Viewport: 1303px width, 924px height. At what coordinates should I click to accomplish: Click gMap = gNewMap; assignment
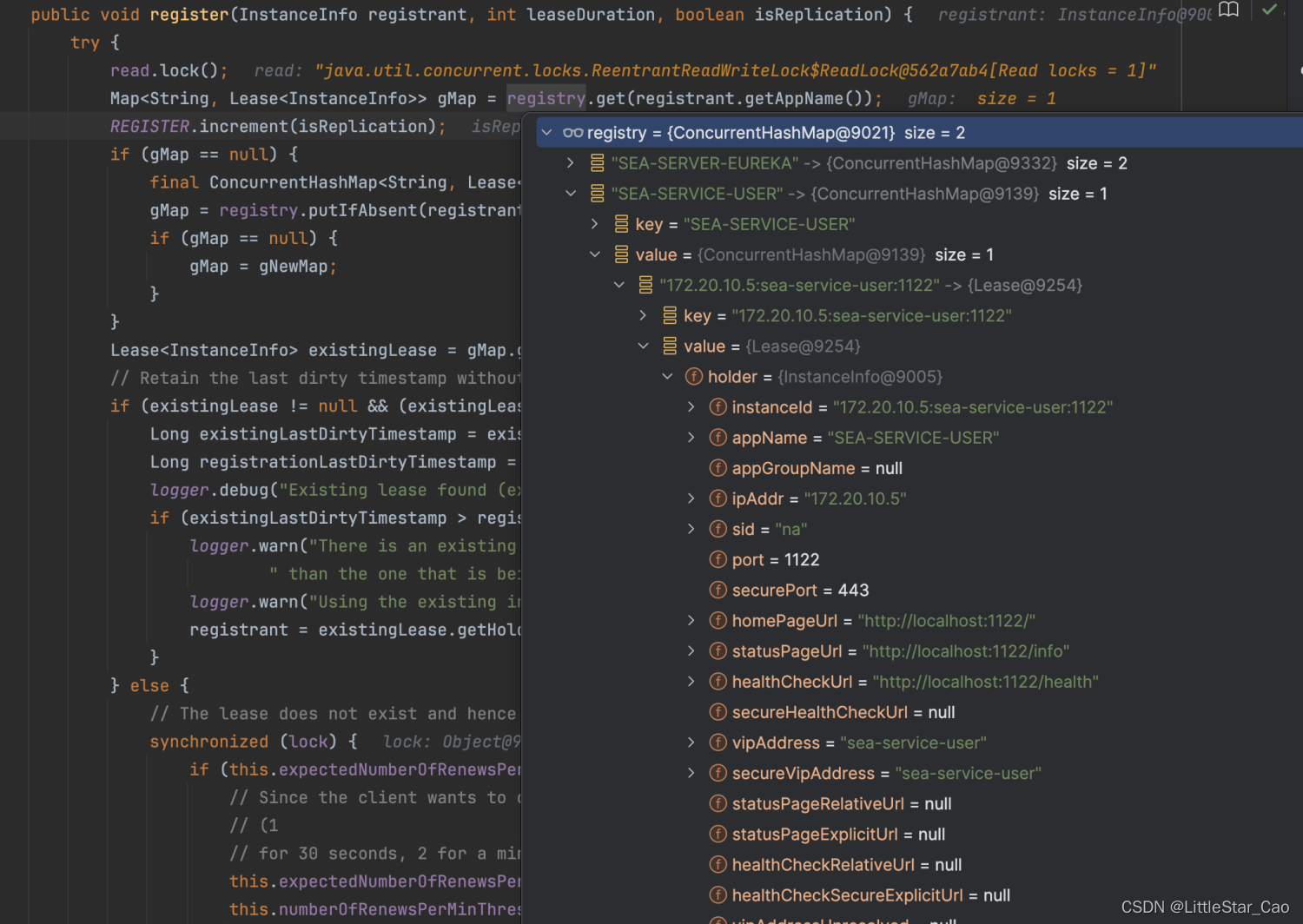point(263,267)
